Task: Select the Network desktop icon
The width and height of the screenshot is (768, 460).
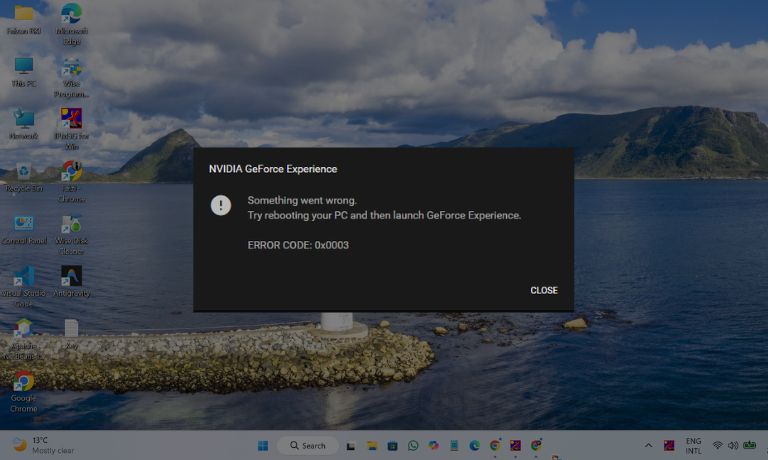Action: click(24, 124)
